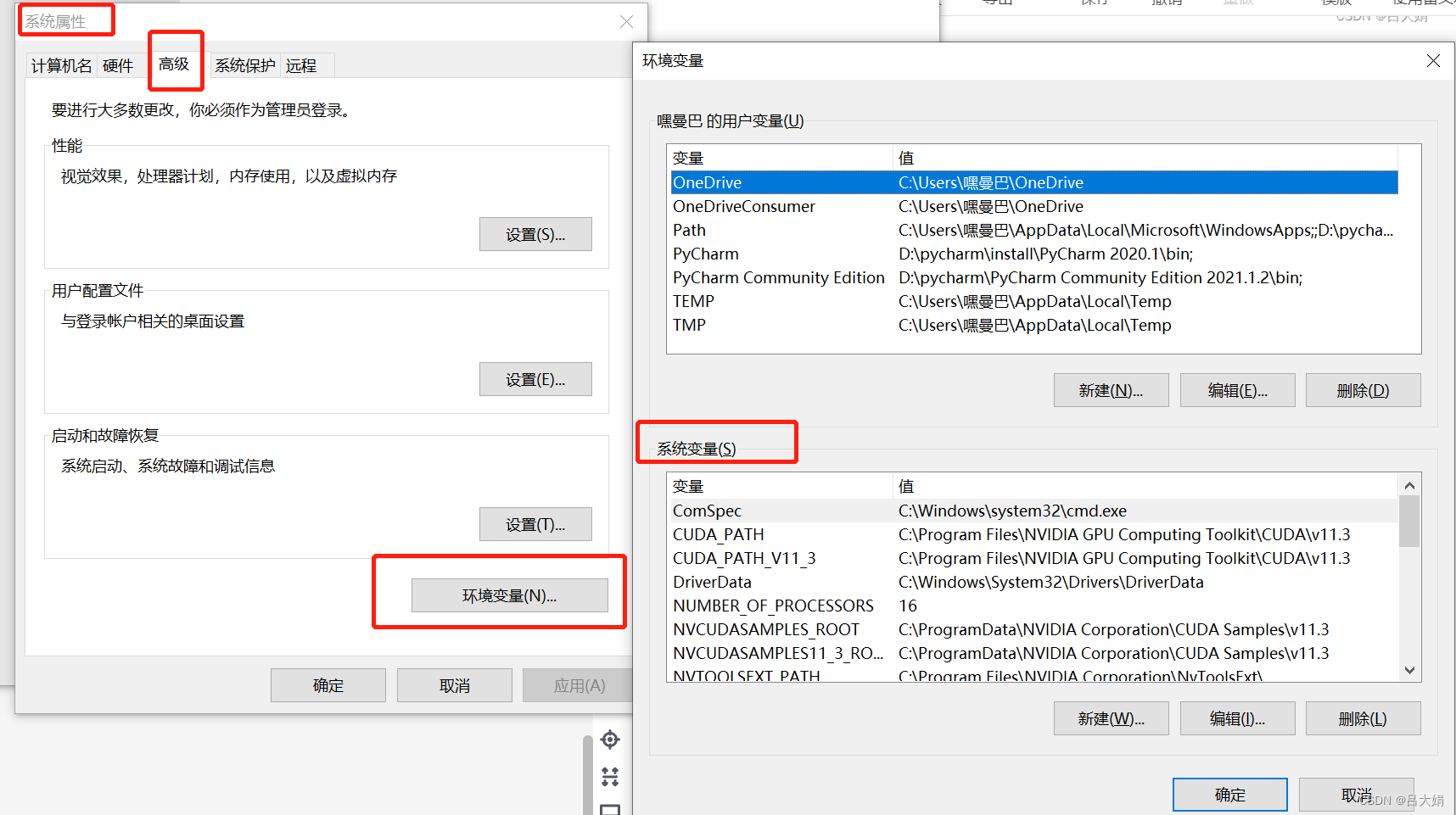Viewport: 1456px width, 815px height.
Task: Create new user variable with 新建(N)...
Action: click(1112, 390)
